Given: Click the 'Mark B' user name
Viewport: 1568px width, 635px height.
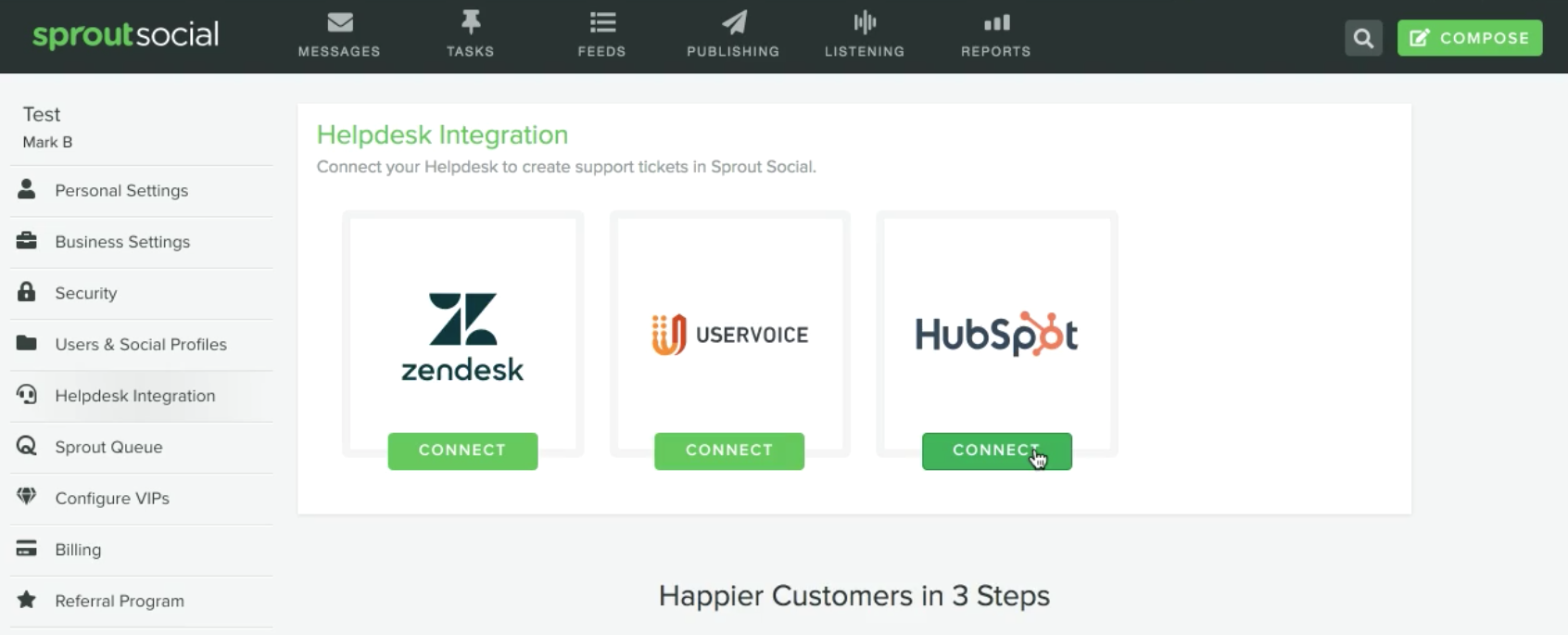Looking at the screenshot, I should pyautogui.click(x=47, y=142).
